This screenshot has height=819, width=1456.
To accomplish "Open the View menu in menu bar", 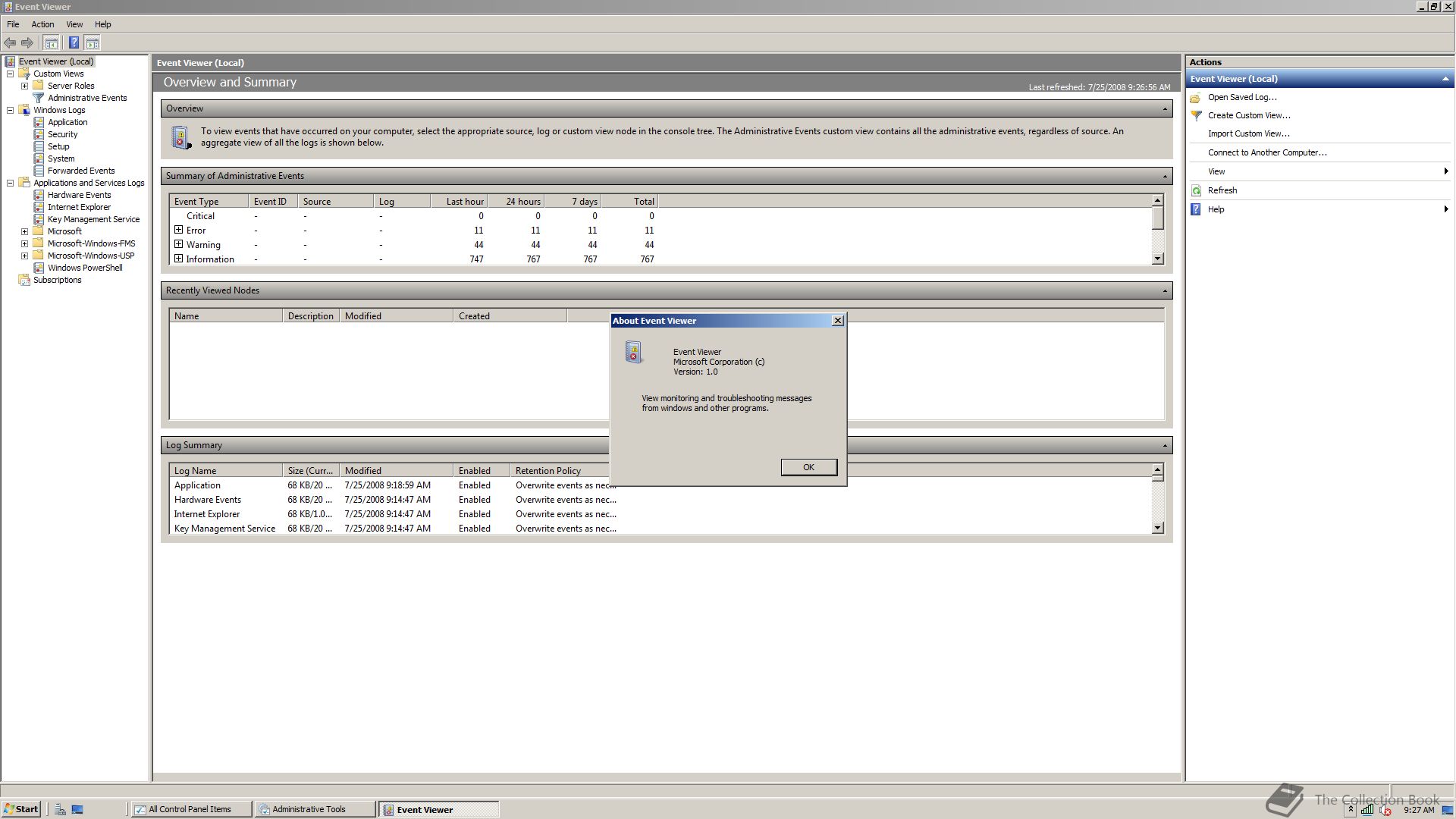I will (74, 24).
